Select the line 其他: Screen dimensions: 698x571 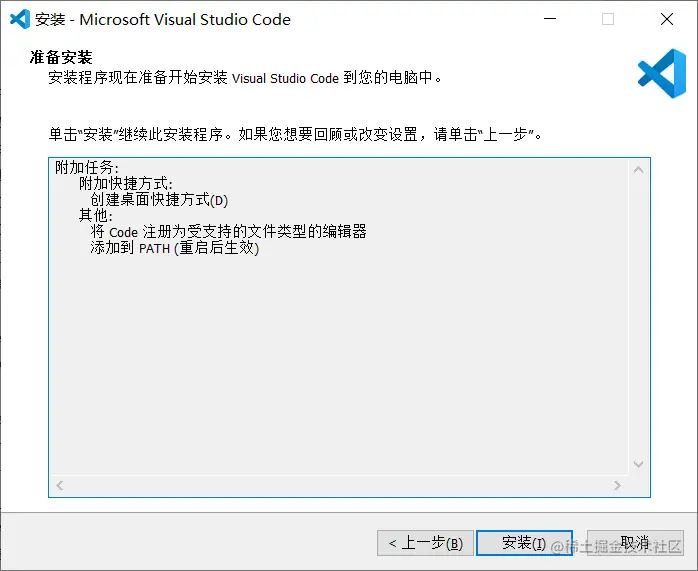click(x=96, y=216)
